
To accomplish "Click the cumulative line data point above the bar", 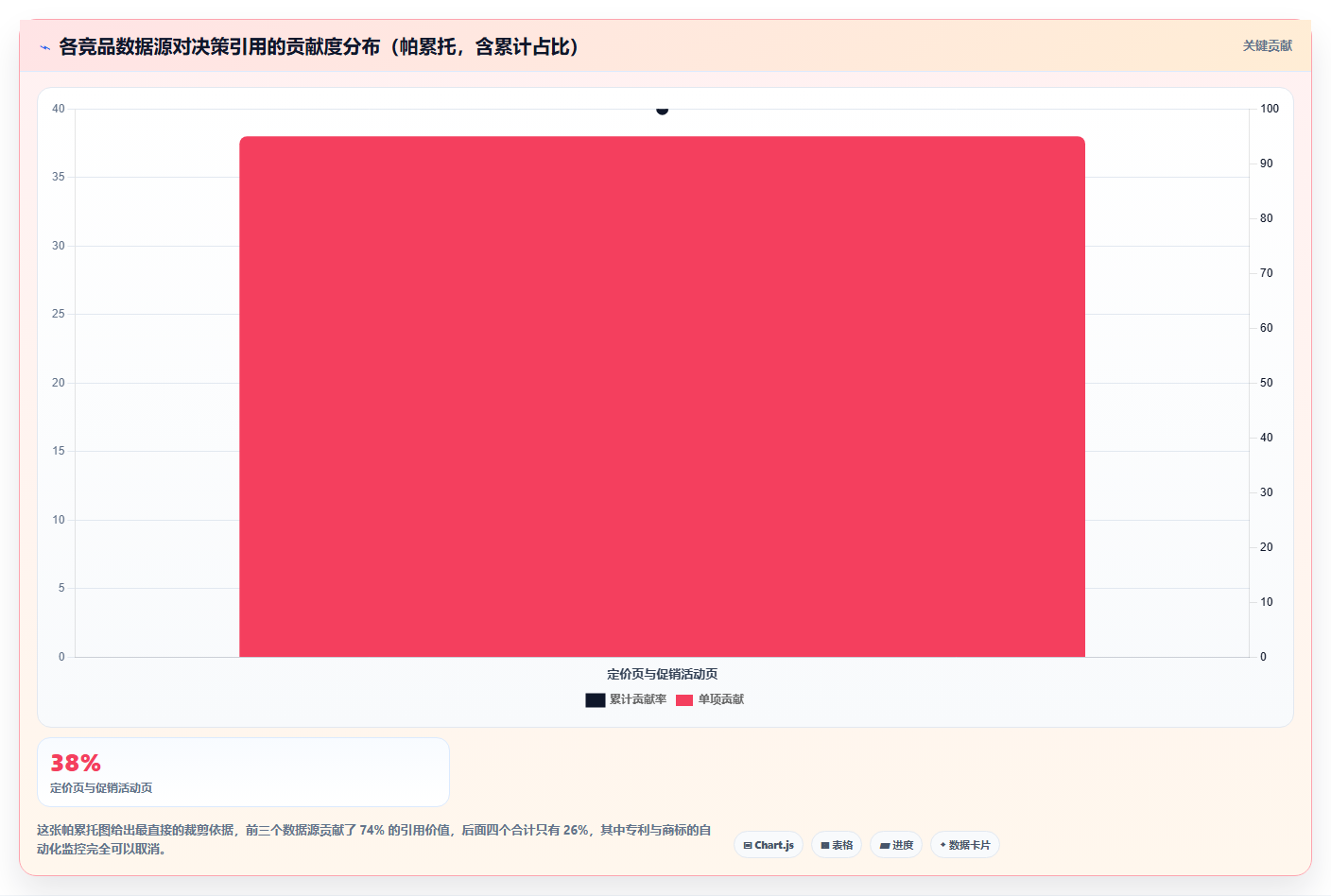I will pyautogui.click(x=662, y=110).
